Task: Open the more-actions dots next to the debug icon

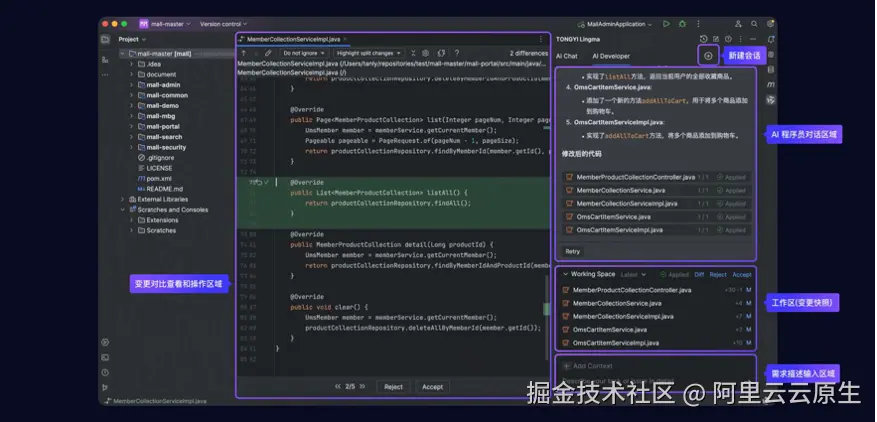Action: (698, 24)
